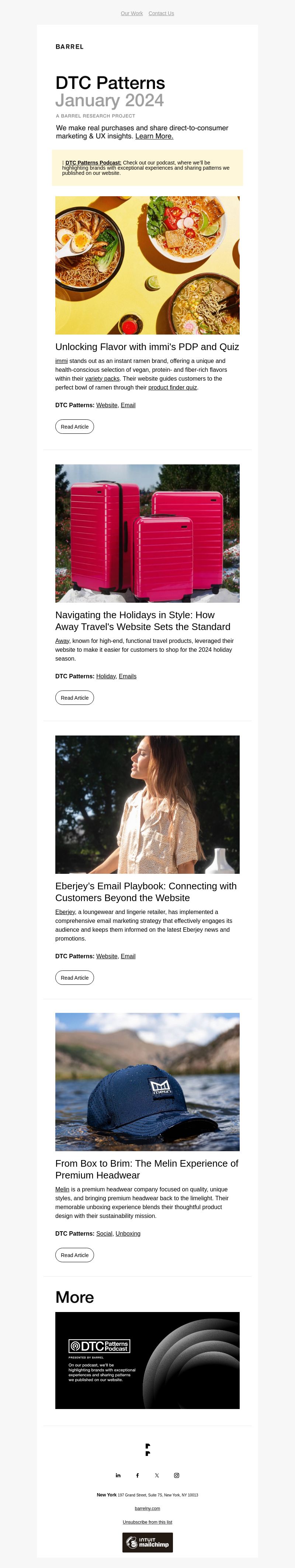Open the LinkedIn icon in footer
The width and height of the screenshot is (295, 1568).
[x=118, y=1475]
